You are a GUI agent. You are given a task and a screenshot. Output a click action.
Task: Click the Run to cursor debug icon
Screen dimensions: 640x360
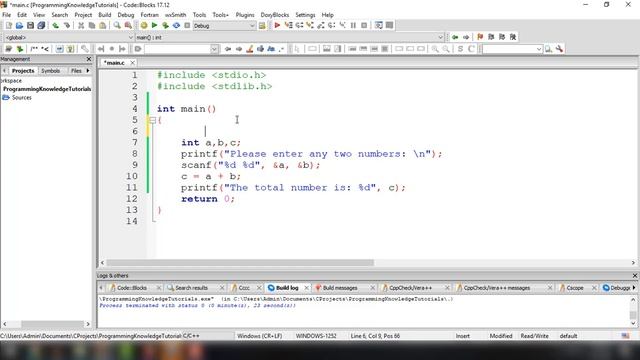click(288, 26)
